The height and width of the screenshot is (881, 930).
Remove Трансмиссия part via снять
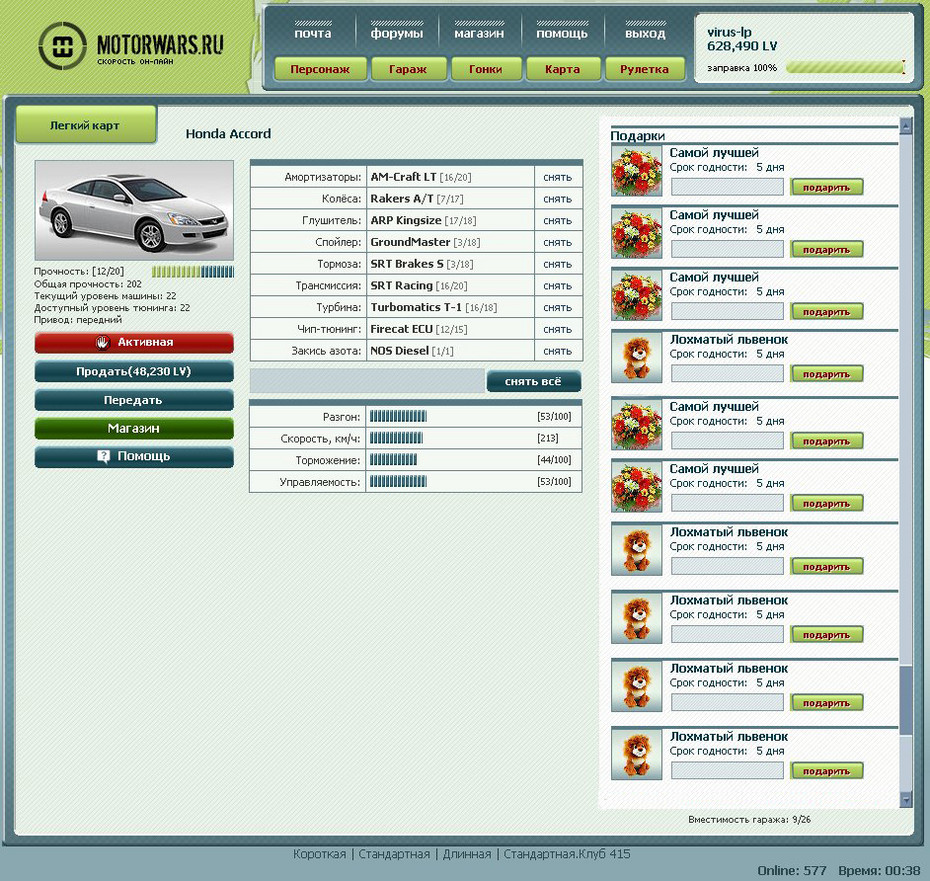[x=558, y=286]
